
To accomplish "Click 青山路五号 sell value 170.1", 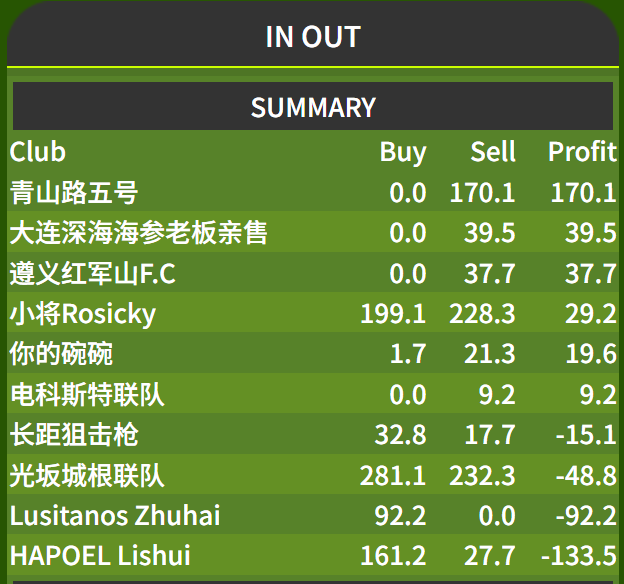I will coord(482,193).
